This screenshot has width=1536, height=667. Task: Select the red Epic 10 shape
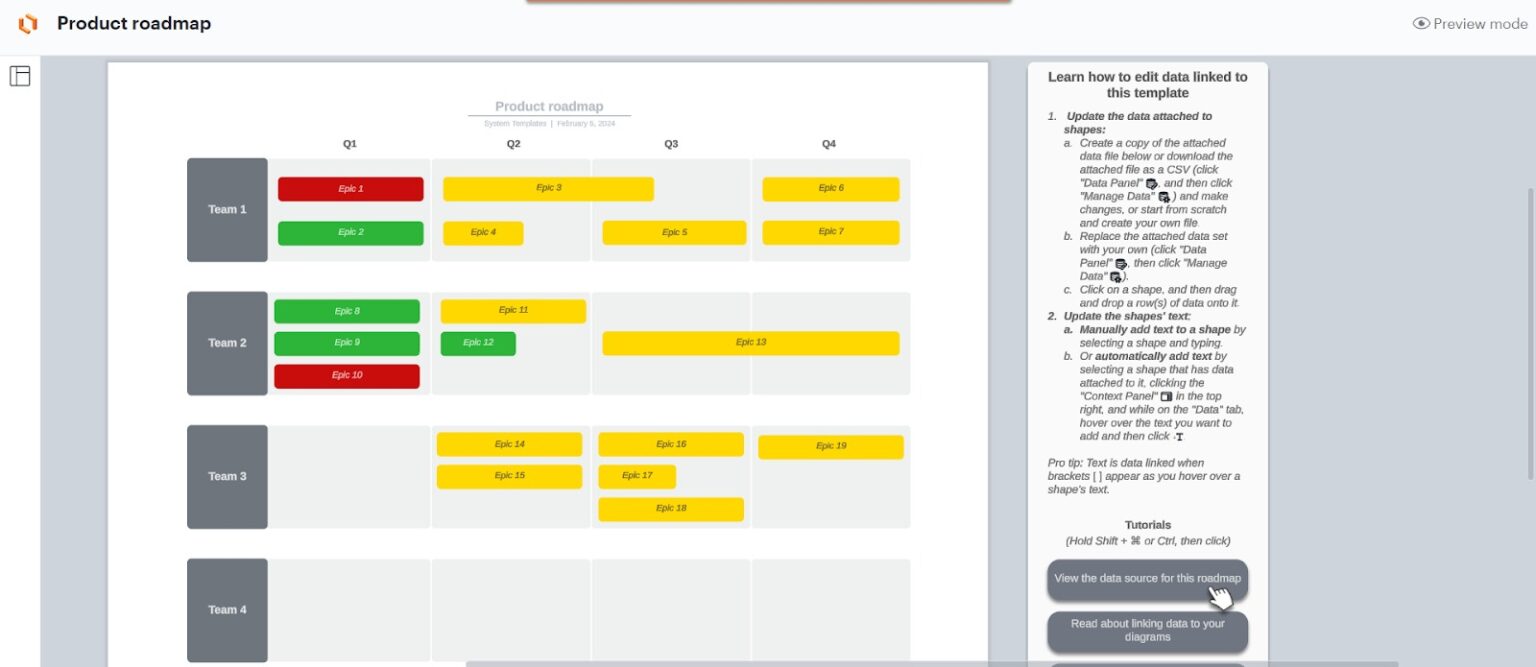(347, 375)
